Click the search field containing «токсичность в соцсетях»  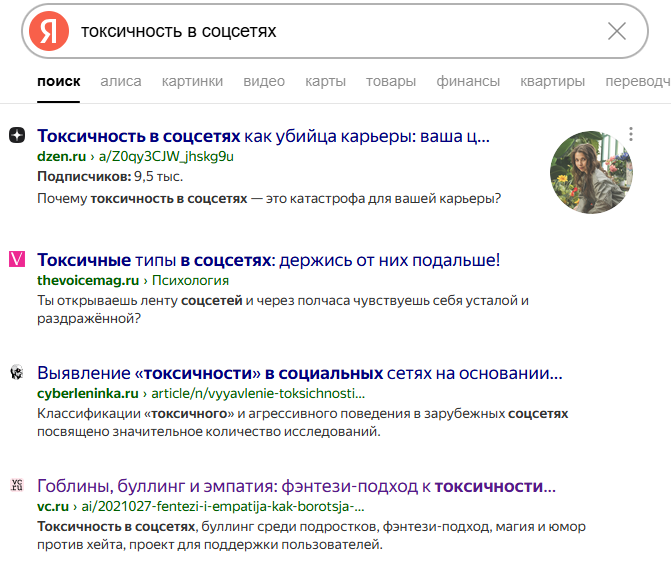pos(335,31)
